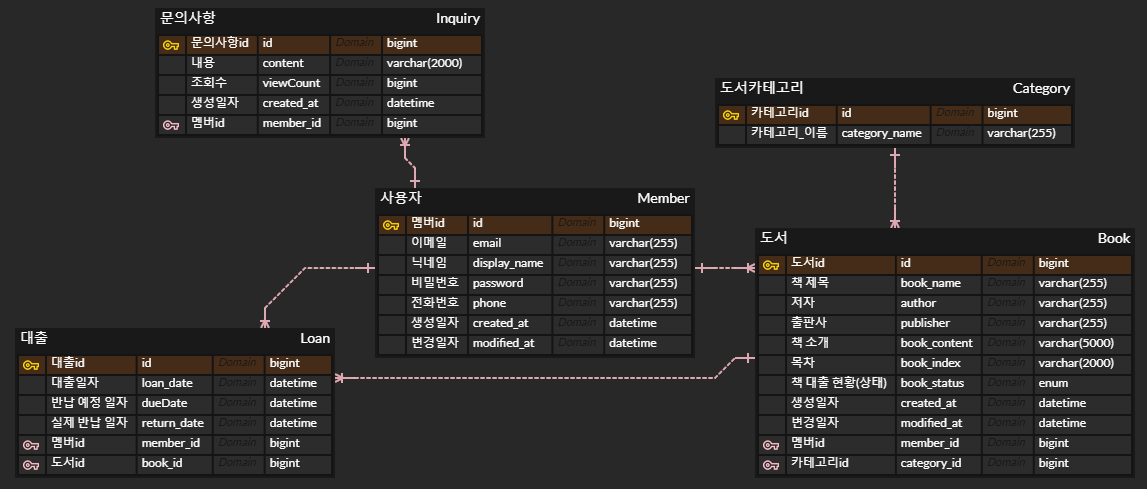Click the 책 대출 현황(상태) cell
This screenshot has width=1147, height=489.
841,383
